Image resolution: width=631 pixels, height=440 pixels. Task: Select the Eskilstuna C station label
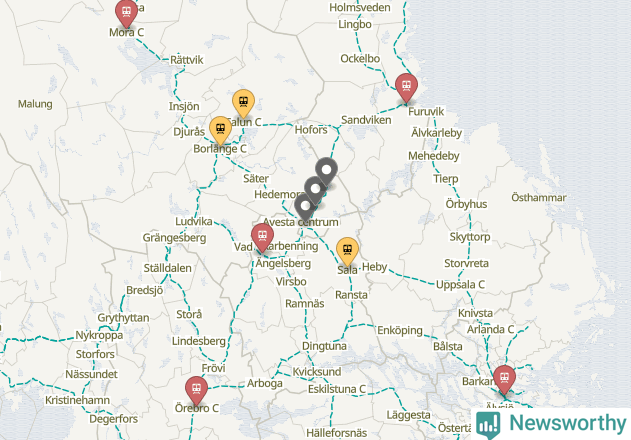337,389
